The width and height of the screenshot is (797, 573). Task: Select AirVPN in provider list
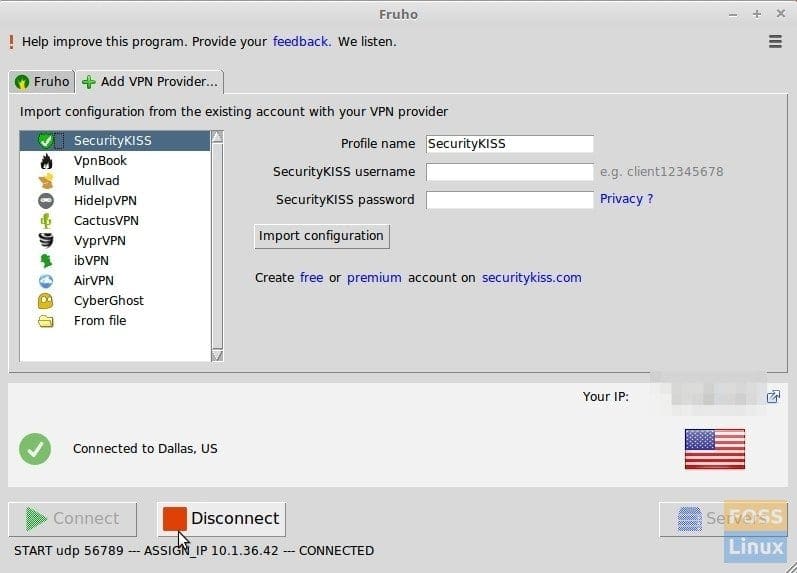(x=115, y=281)
